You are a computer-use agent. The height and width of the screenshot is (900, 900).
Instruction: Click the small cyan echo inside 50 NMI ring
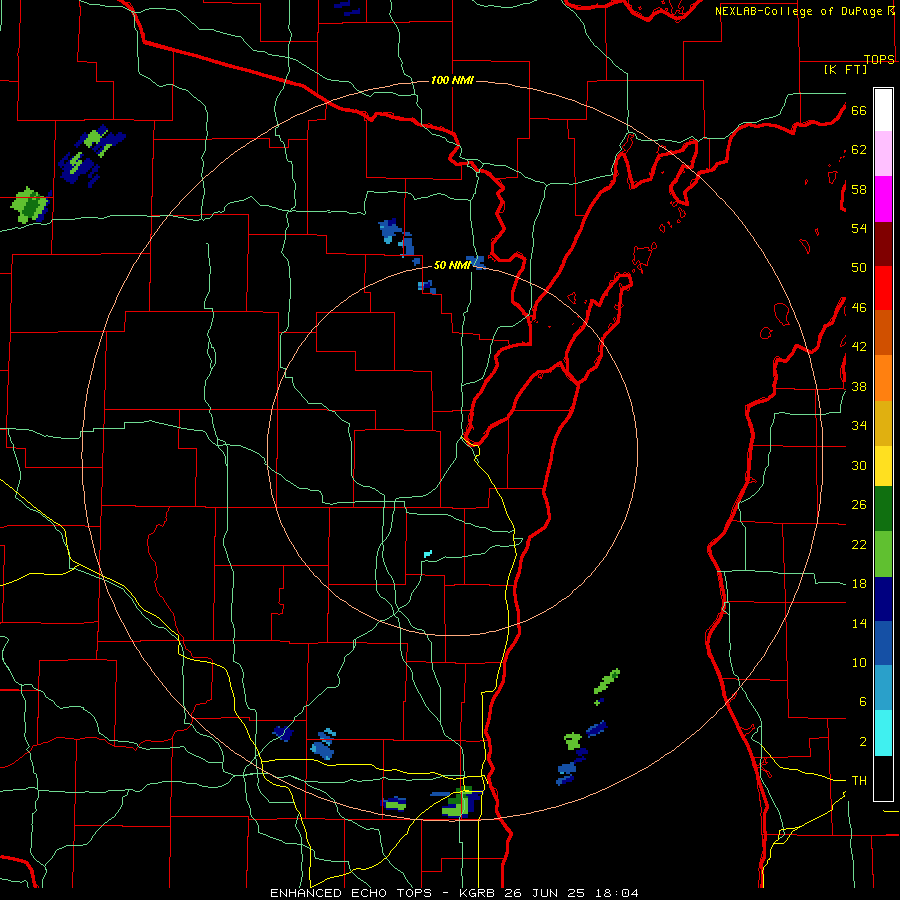coord(428,554)
